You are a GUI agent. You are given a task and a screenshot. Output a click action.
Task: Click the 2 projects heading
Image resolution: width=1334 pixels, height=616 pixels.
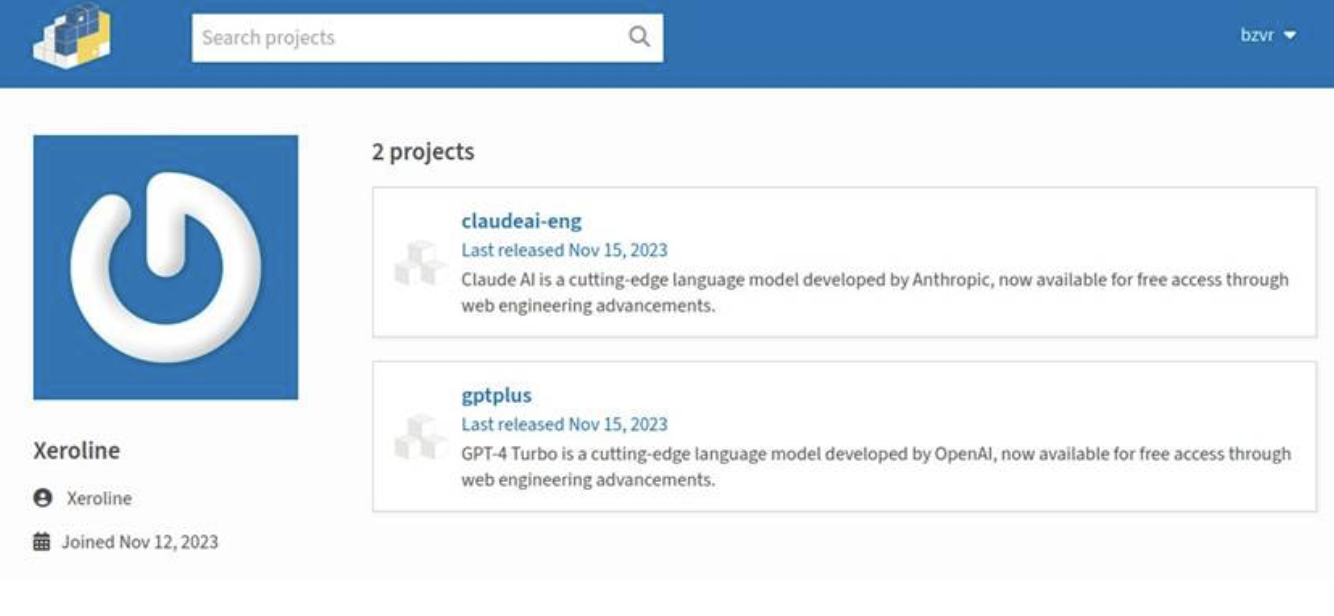click(x=423, y=152)
